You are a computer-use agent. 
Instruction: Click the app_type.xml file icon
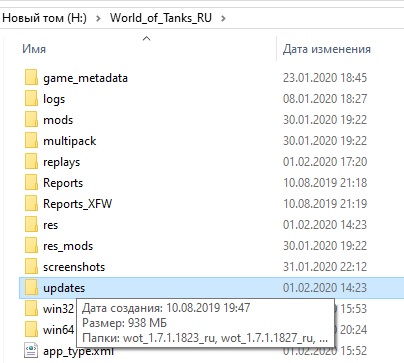[31, 350]
